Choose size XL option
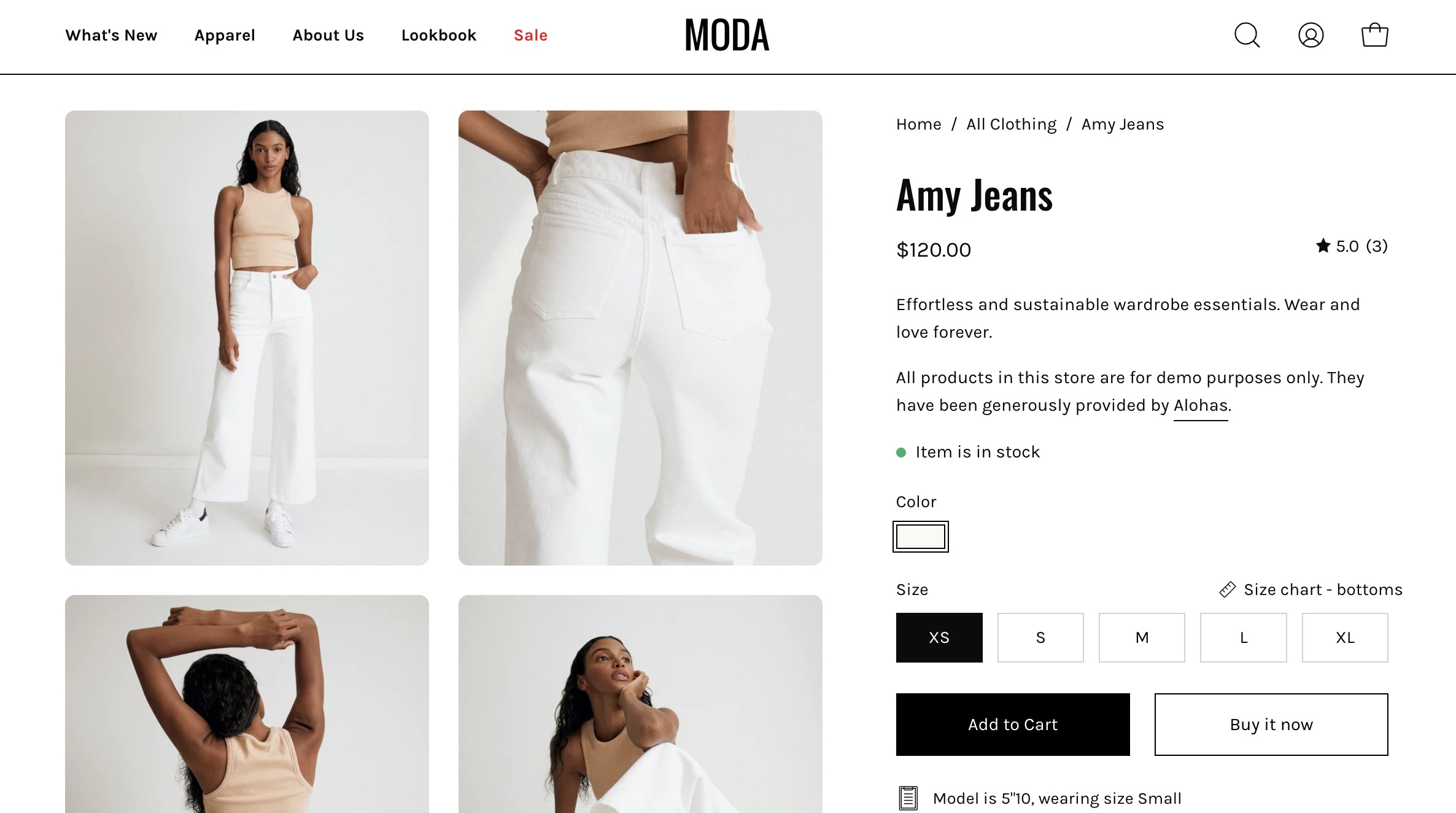Viewport: 1456px width, 813px height. 1345,637
